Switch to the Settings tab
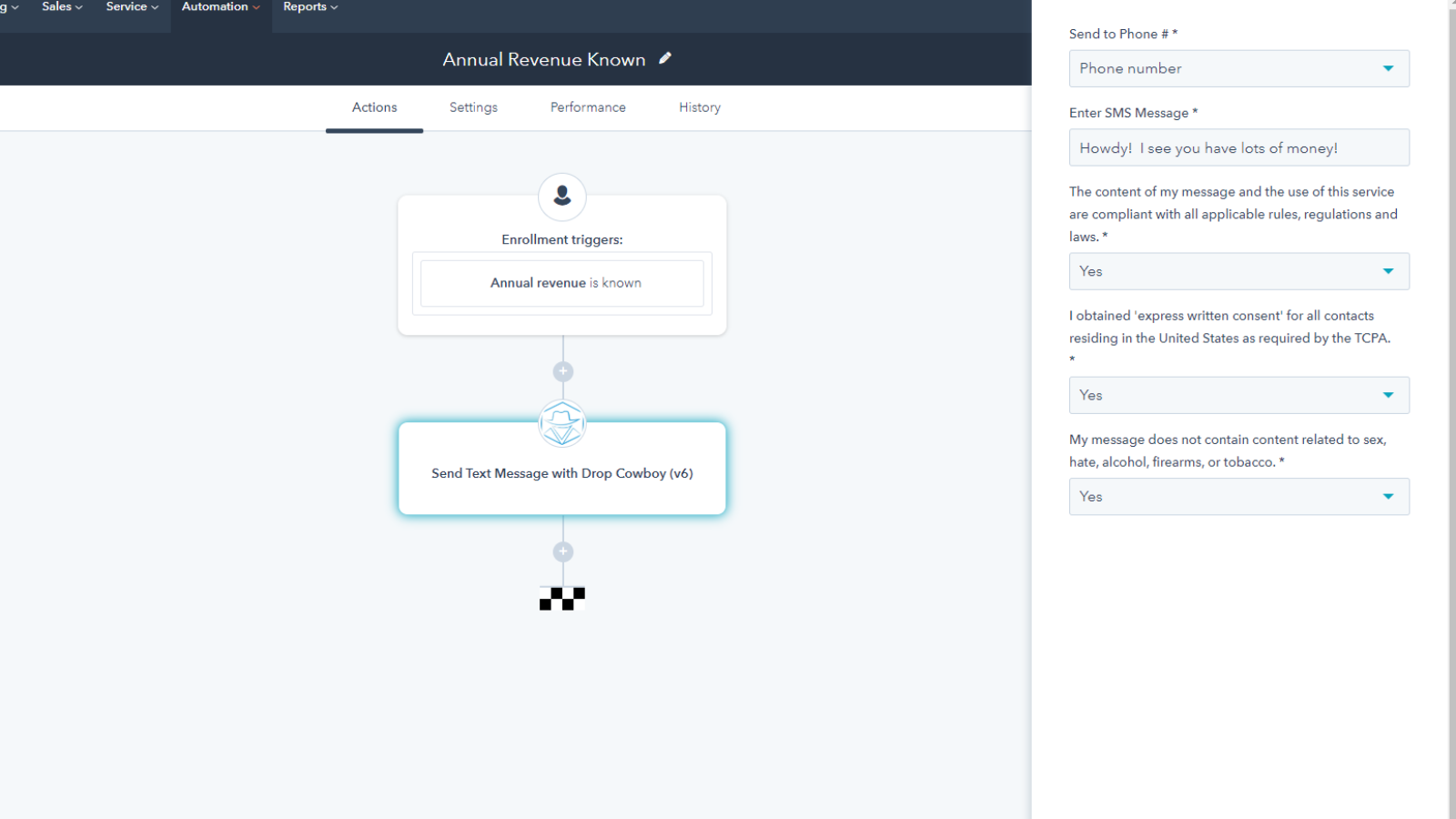Viewport: 1456px width, 819px height. click(473, 107)
